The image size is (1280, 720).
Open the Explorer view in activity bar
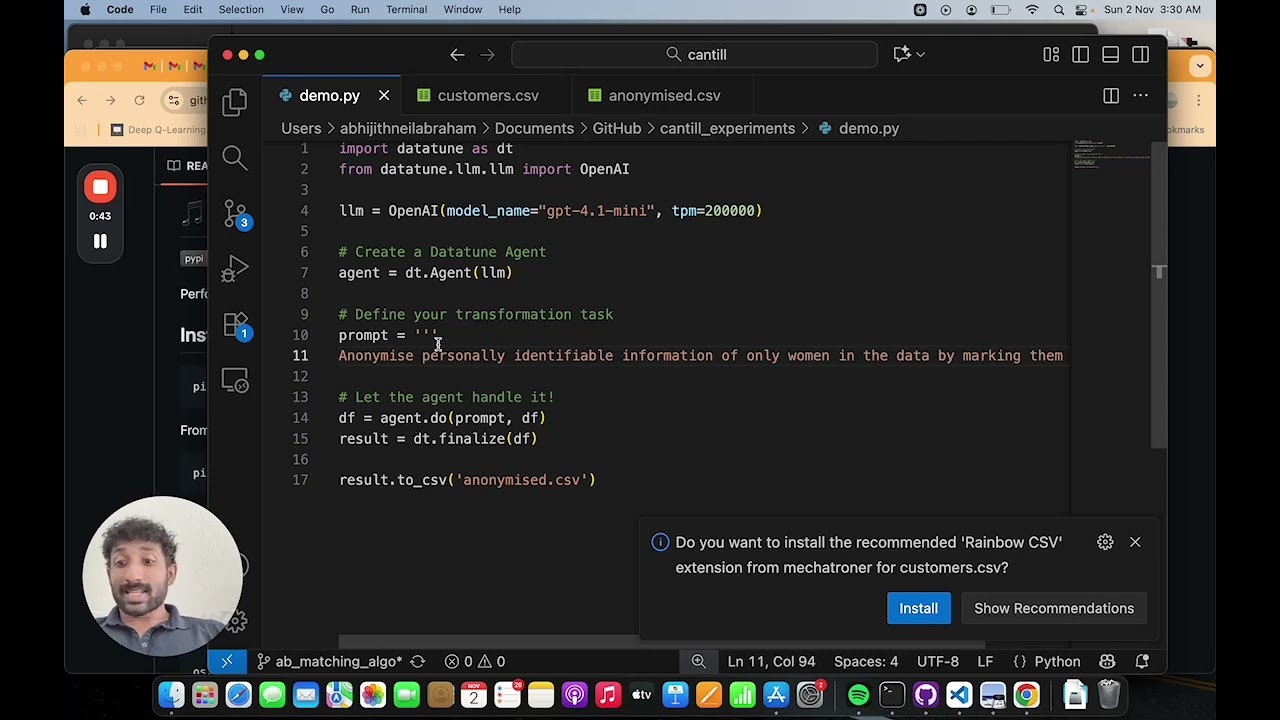tap(235, 101)
